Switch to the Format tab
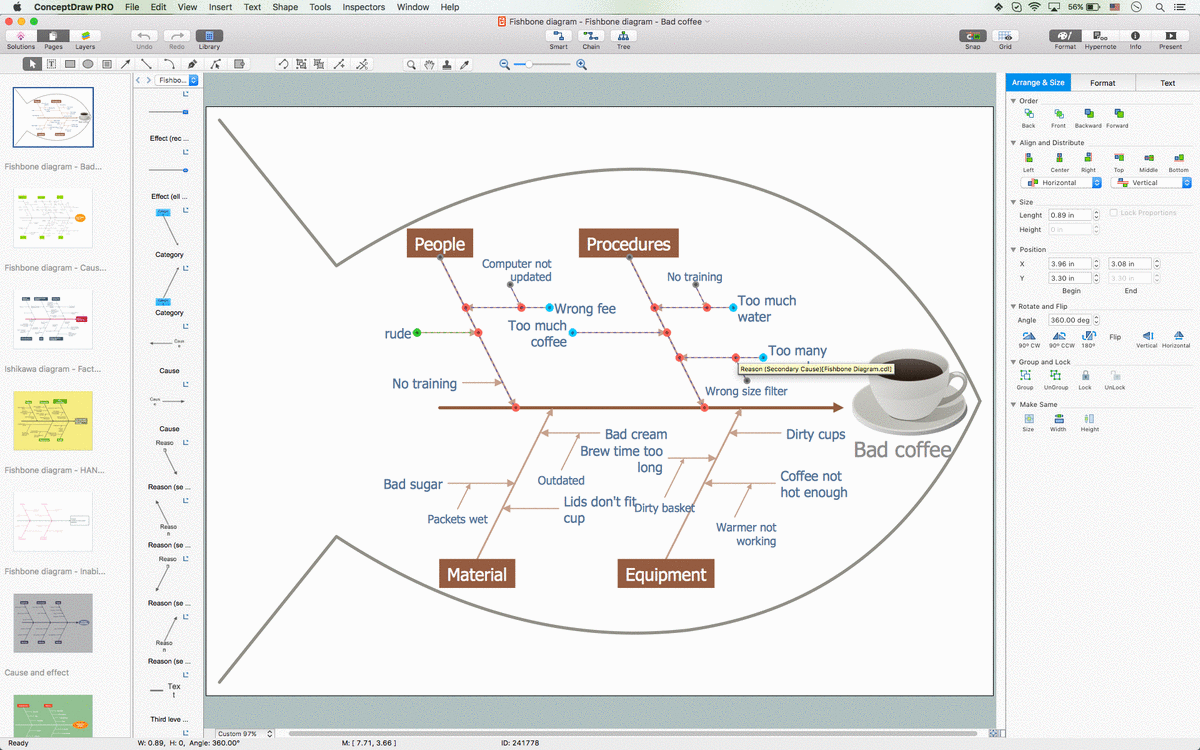The image size is (1200, 750). point(1103,83)
